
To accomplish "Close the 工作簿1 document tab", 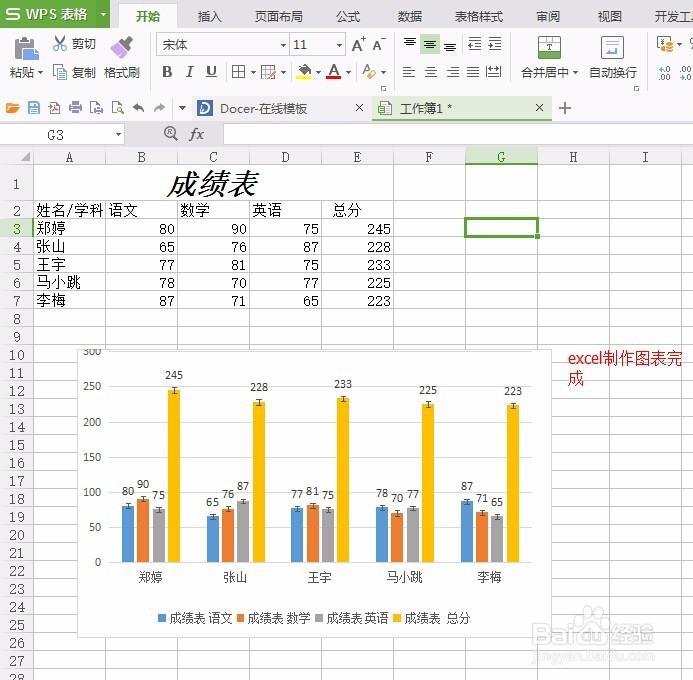I will click(x=539, y=107).
